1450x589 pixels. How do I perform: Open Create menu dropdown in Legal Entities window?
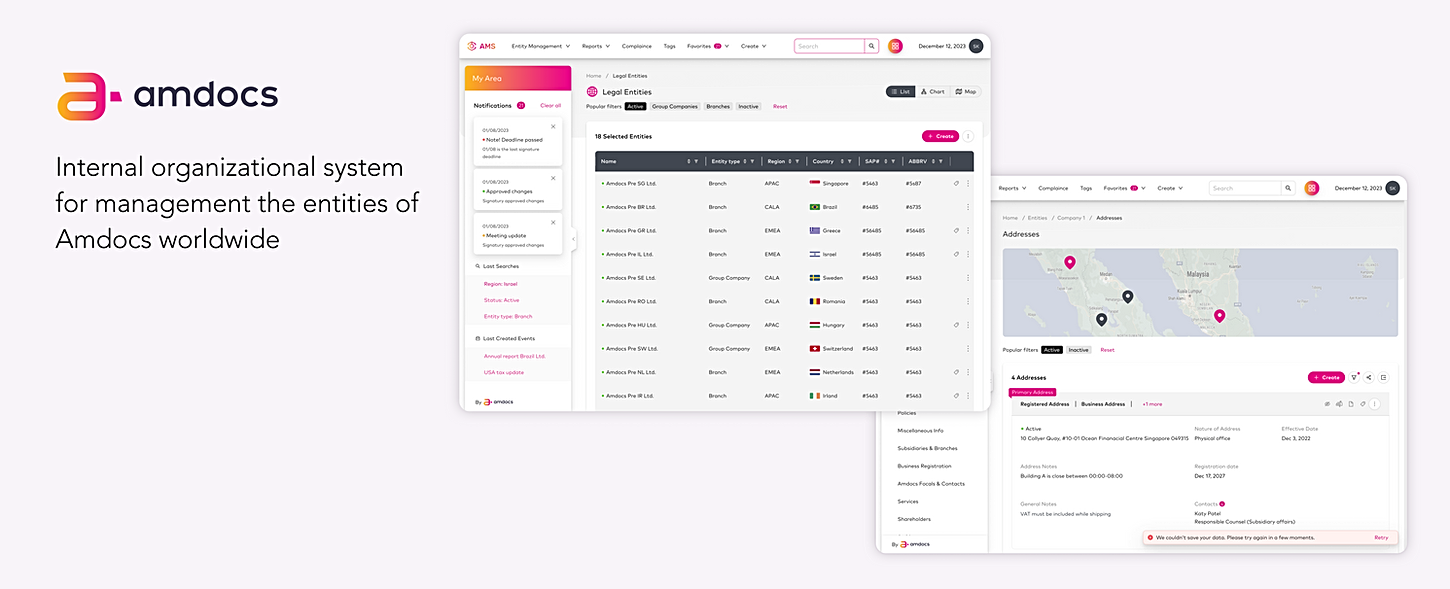click(754, 46)
